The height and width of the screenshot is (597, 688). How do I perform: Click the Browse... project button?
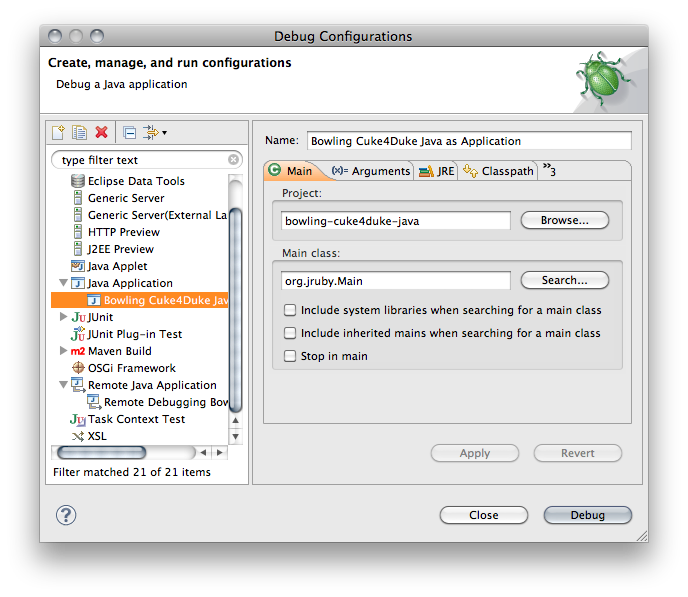pos(565,220)
